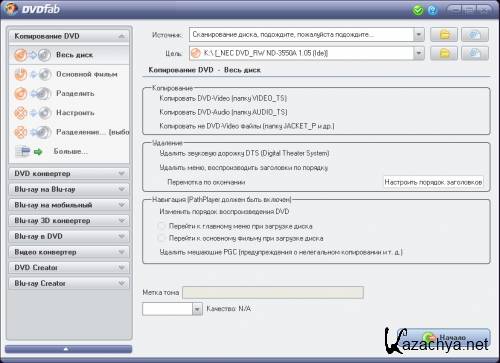Browse folder for the Цель field
Viewport: 500px width, 363px height.
(x=444, y=53)
